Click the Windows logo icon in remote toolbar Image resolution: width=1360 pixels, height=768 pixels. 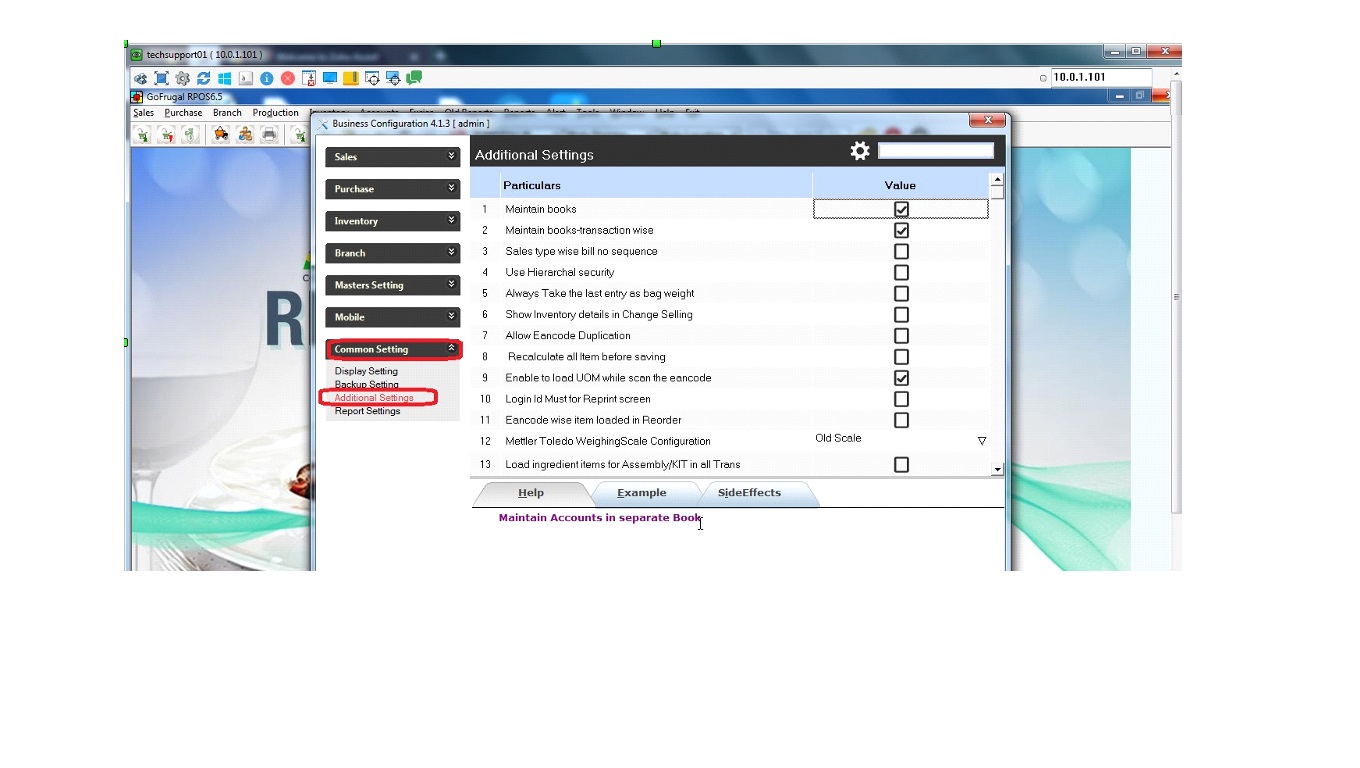(225, 78)
